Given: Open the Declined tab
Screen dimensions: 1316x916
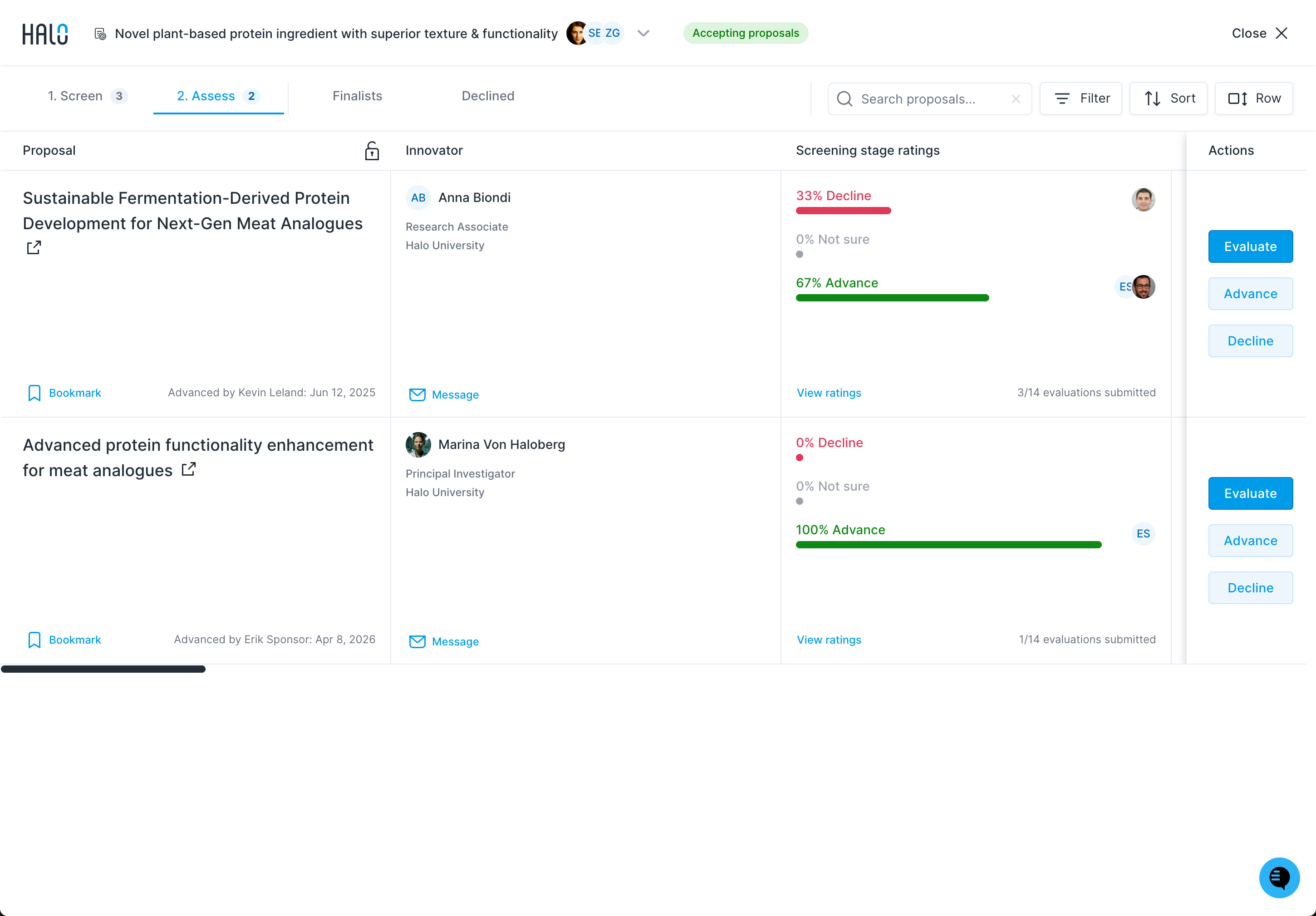Looking at the screenshot, I should click(488, 96).
